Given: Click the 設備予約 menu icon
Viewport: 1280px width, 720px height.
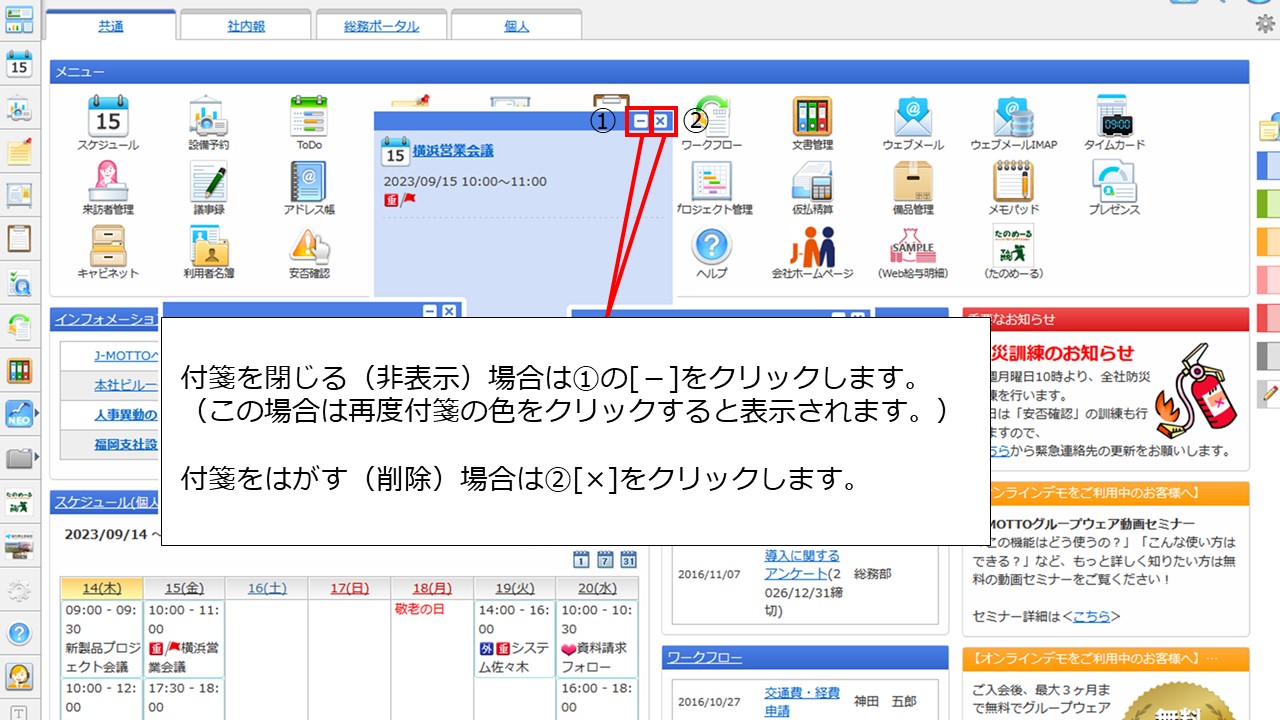Looking at the screenshot, I should pyautogui.click(x=208, y=118).
